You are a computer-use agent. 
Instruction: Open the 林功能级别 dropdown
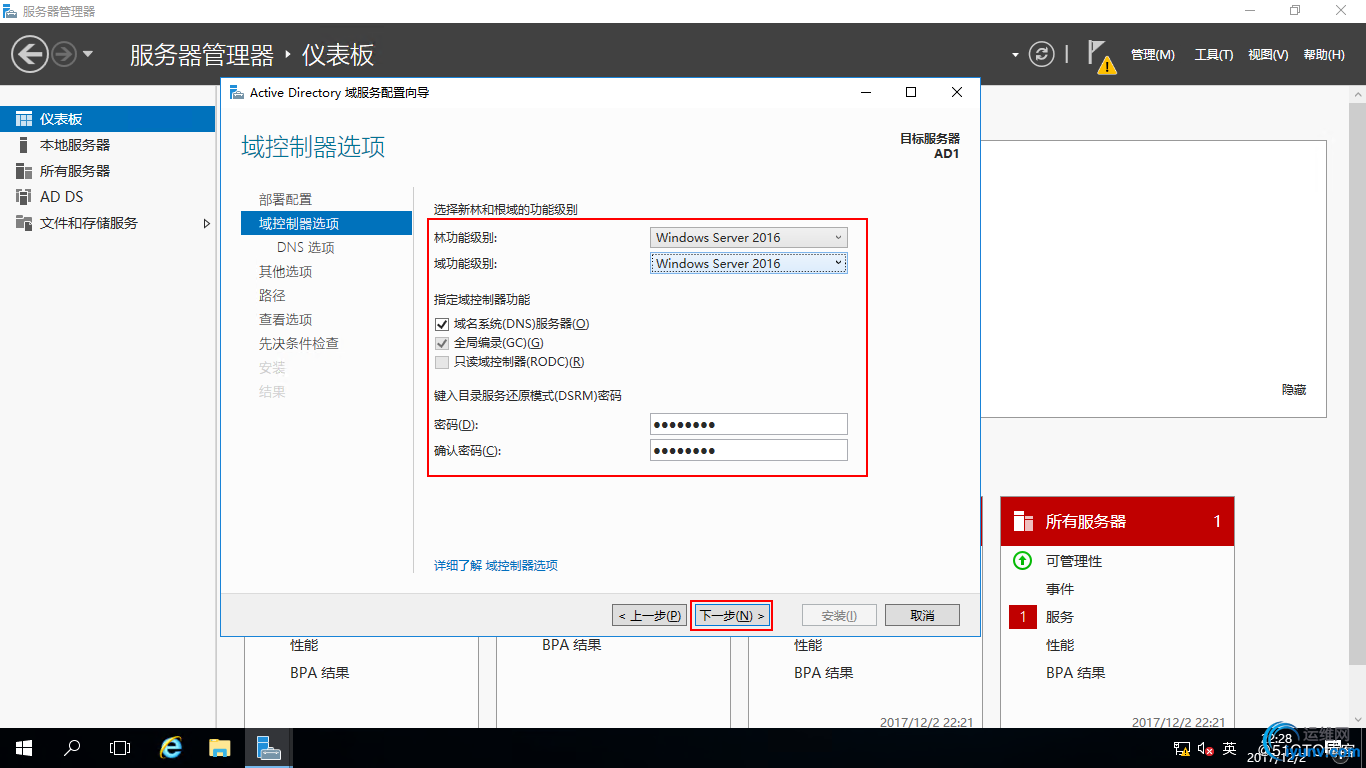click(749, 237)
